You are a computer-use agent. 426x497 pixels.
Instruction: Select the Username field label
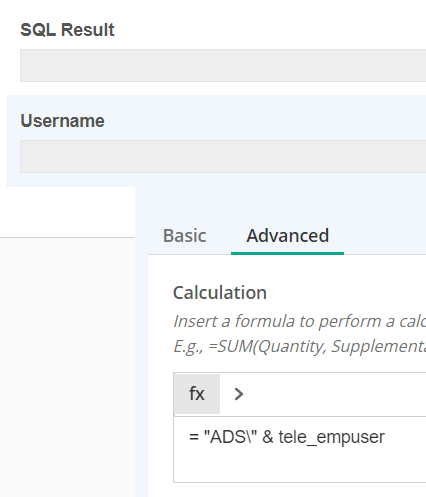[x=62, y=120]
